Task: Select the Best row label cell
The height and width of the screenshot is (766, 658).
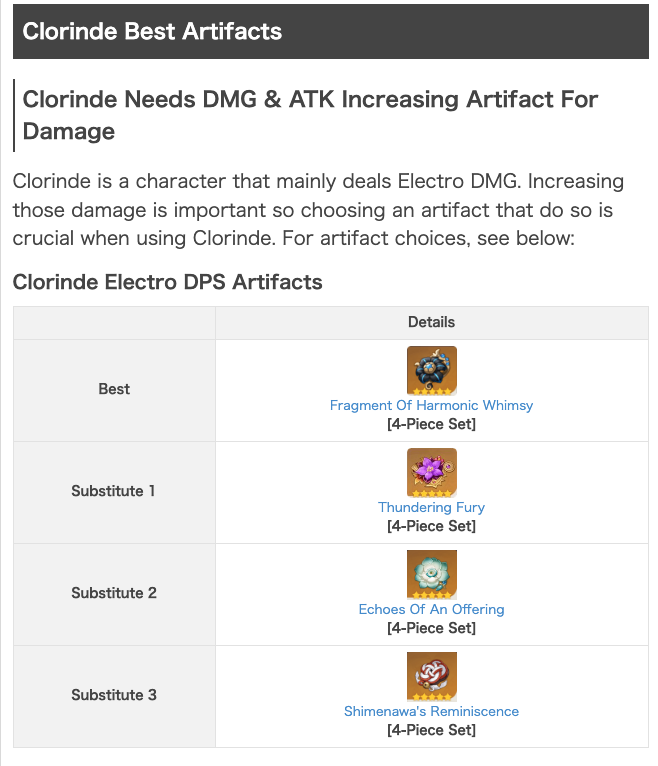Action: (114, 389)
